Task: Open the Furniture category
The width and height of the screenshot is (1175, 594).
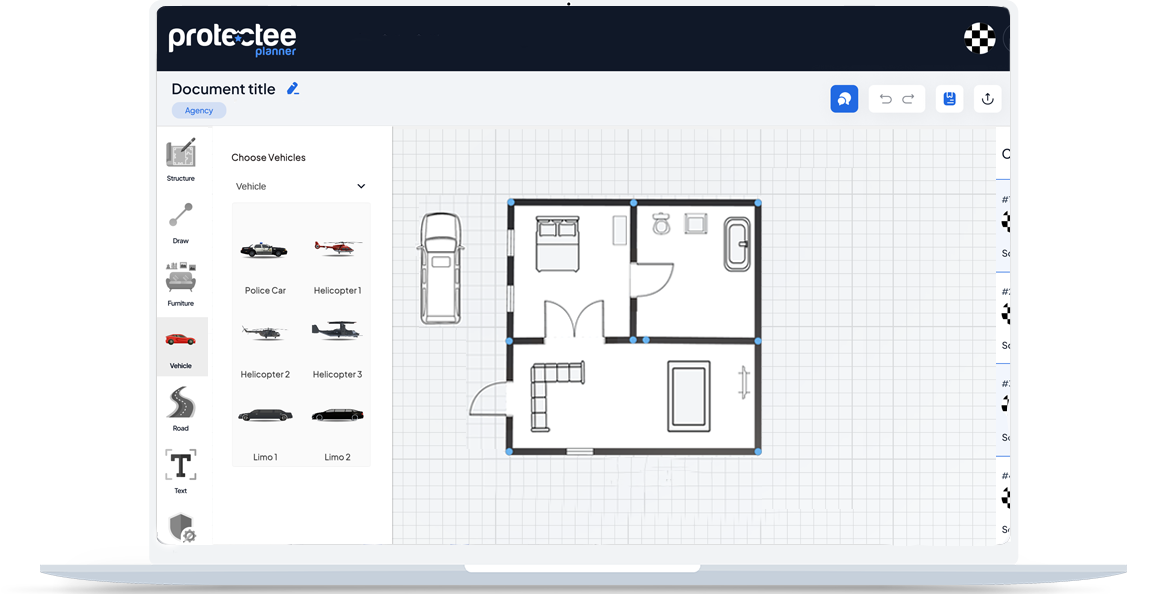Action: coord(181,281)
